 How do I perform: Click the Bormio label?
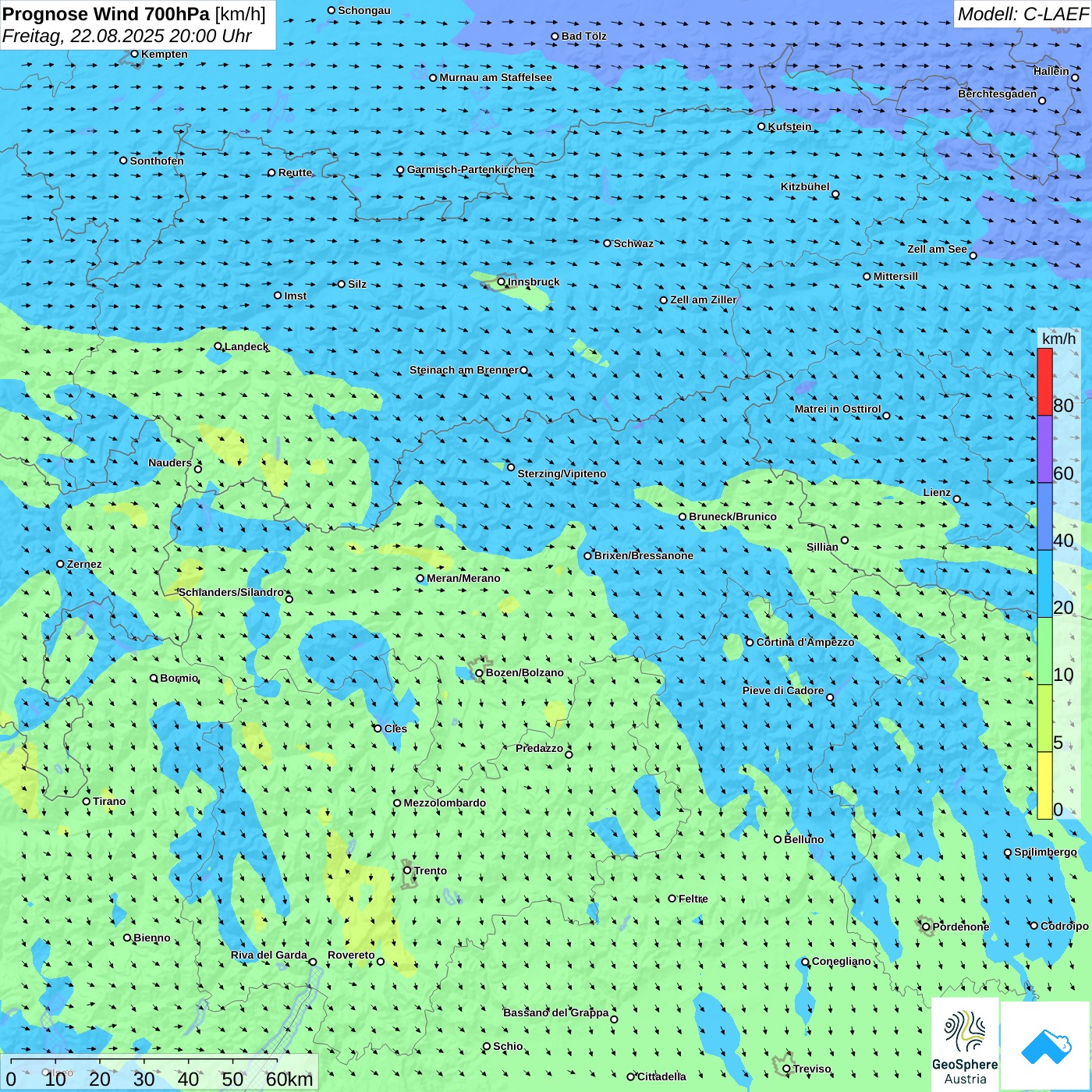click(179, 678)
